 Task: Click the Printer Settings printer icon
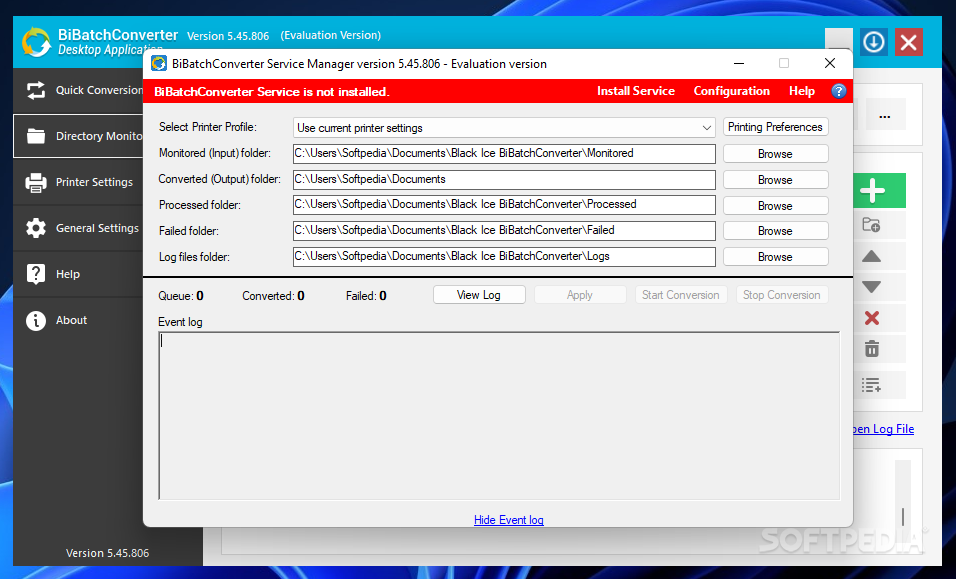point(36,182)
